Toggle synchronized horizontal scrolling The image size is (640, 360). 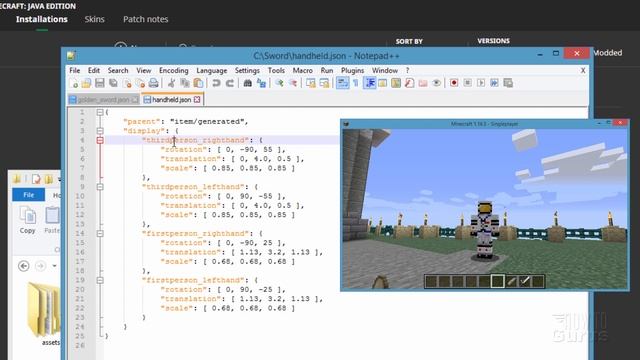click(x=324, y=83)
